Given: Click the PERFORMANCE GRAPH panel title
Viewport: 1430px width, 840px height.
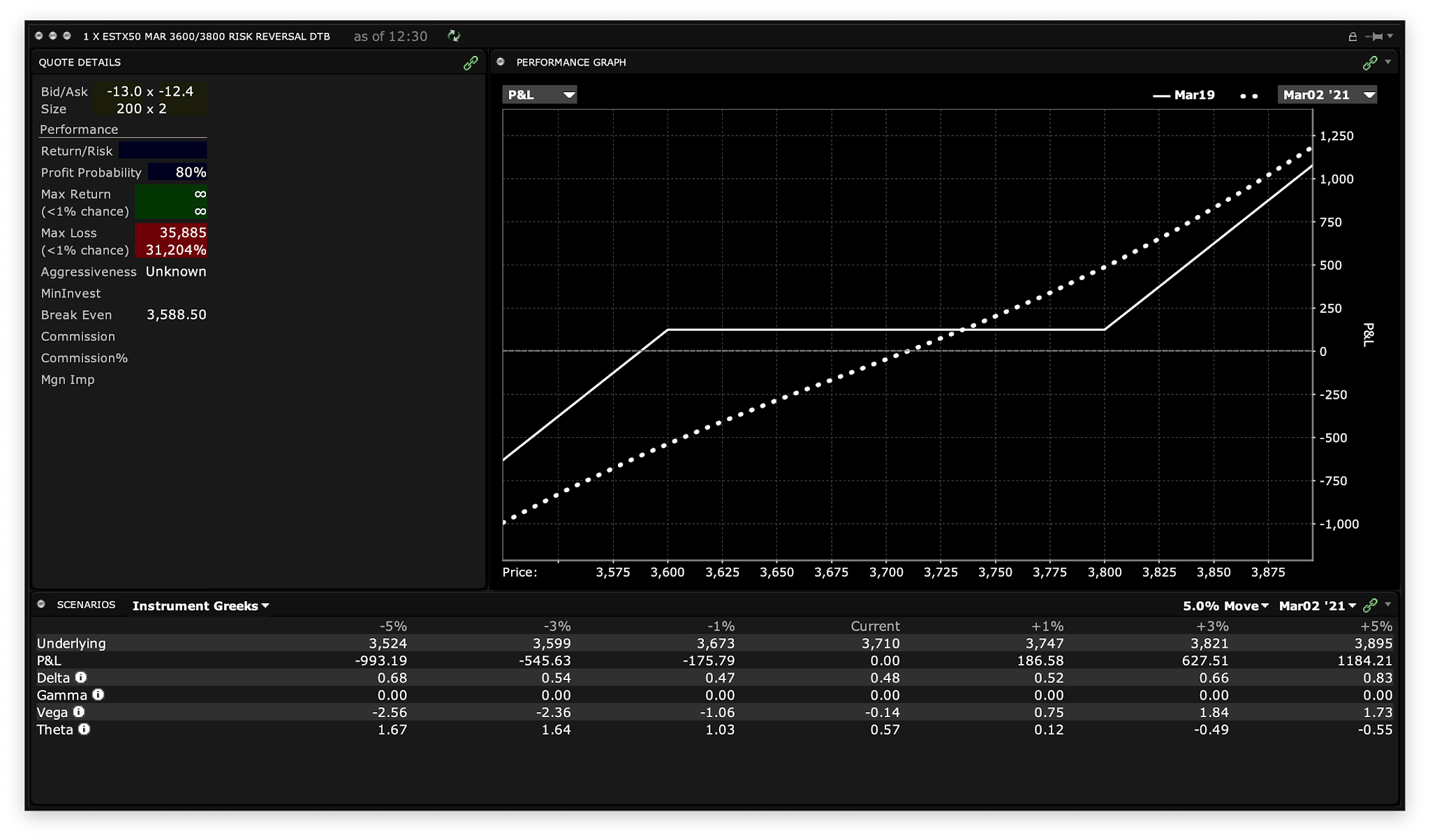Looking at the screenshot, I should [x=571, y=62].
